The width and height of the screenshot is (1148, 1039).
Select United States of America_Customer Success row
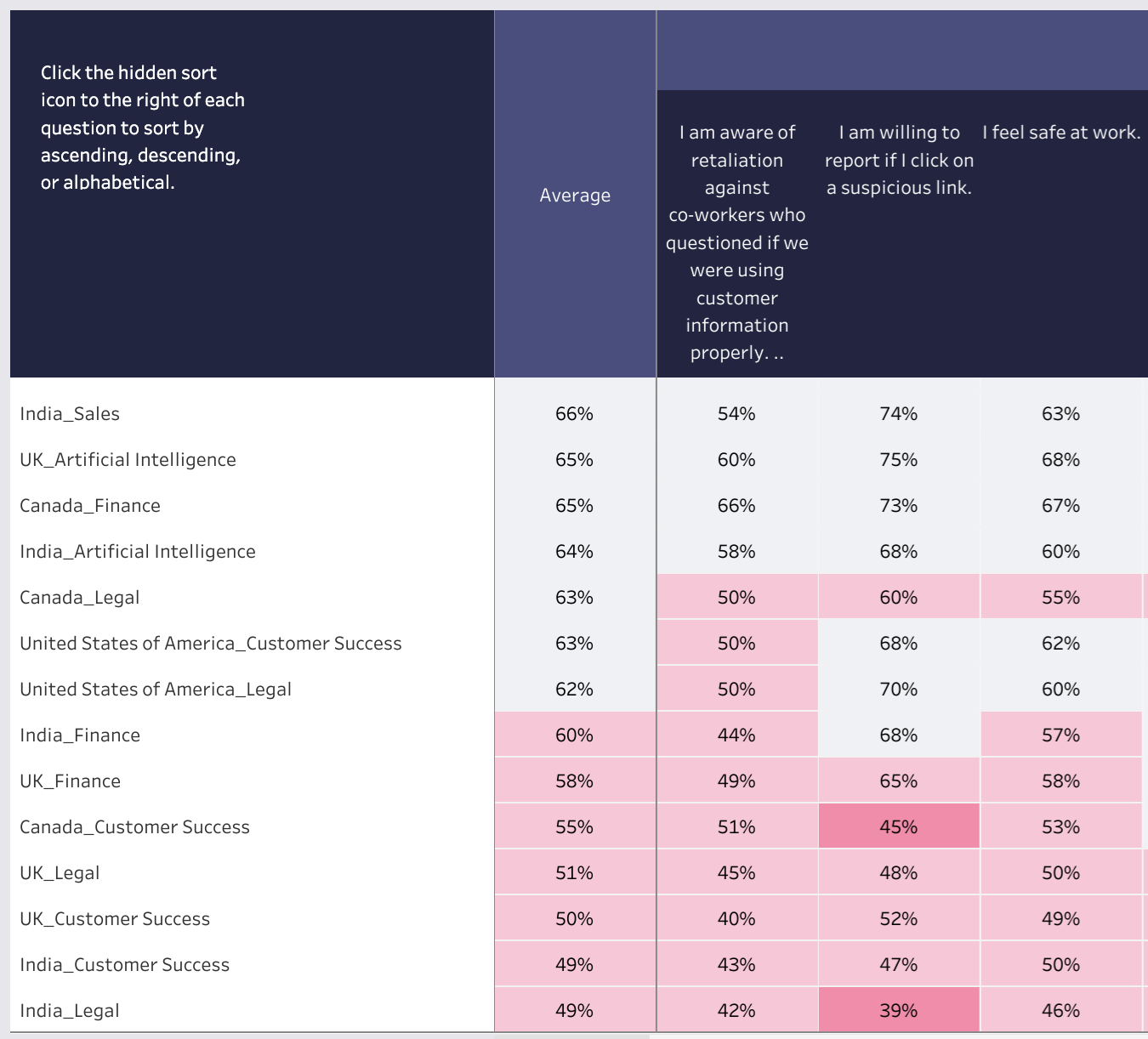[x=211, y=644]
